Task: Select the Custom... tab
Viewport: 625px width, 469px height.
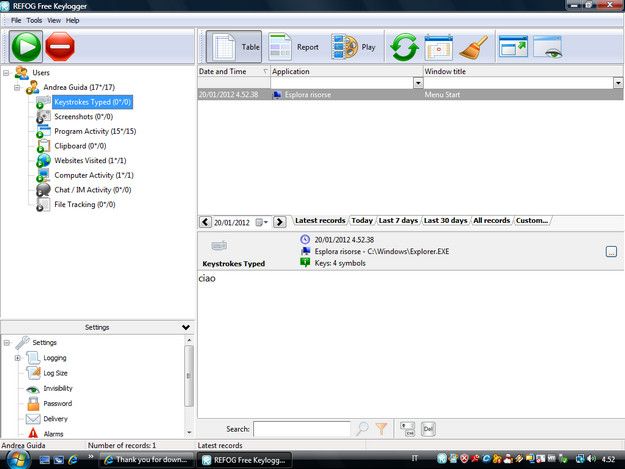Action: pos(532,220)
